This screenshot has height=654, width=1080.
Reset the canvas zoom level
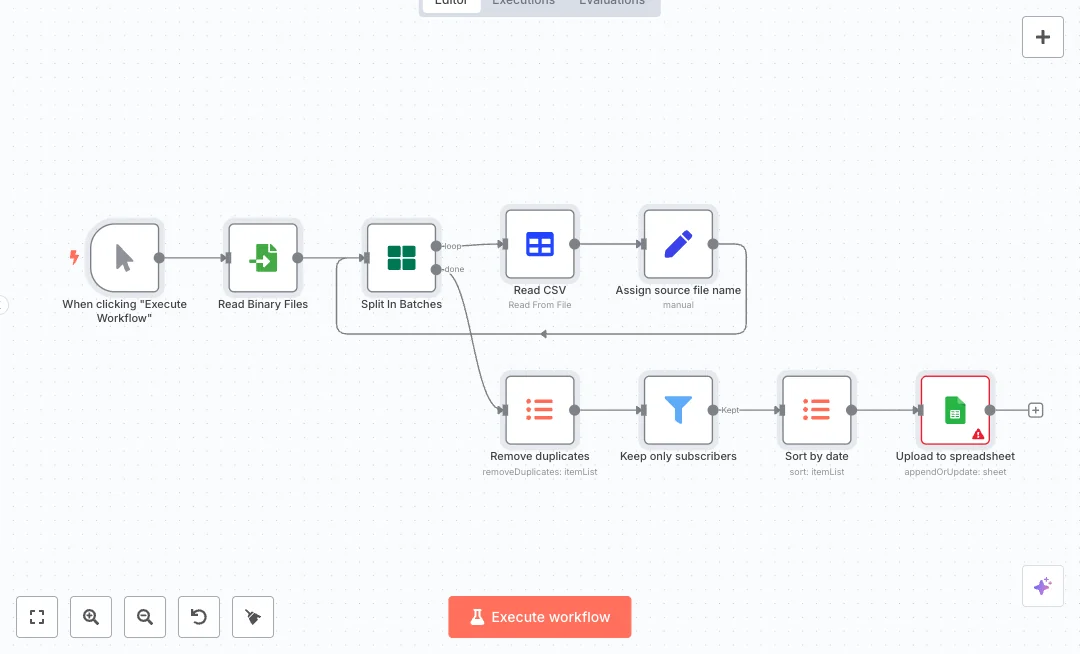[199, 617]
